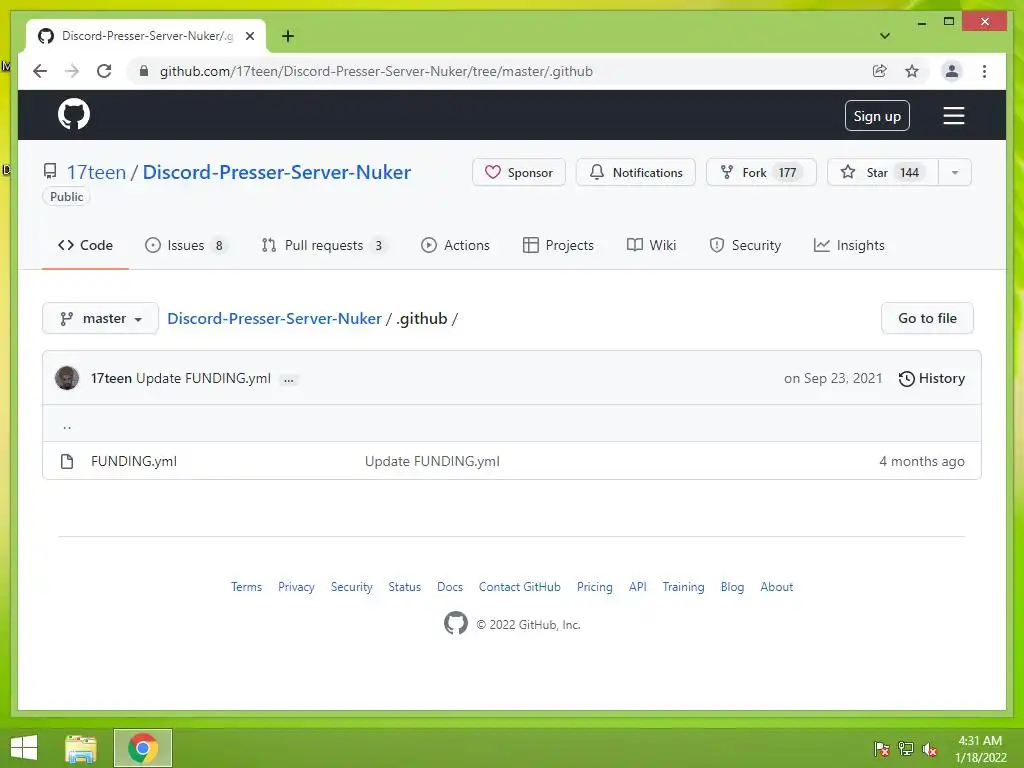
Task: Open the Pull requests tab
Action: pyautogui.click(x=324, y=246)
